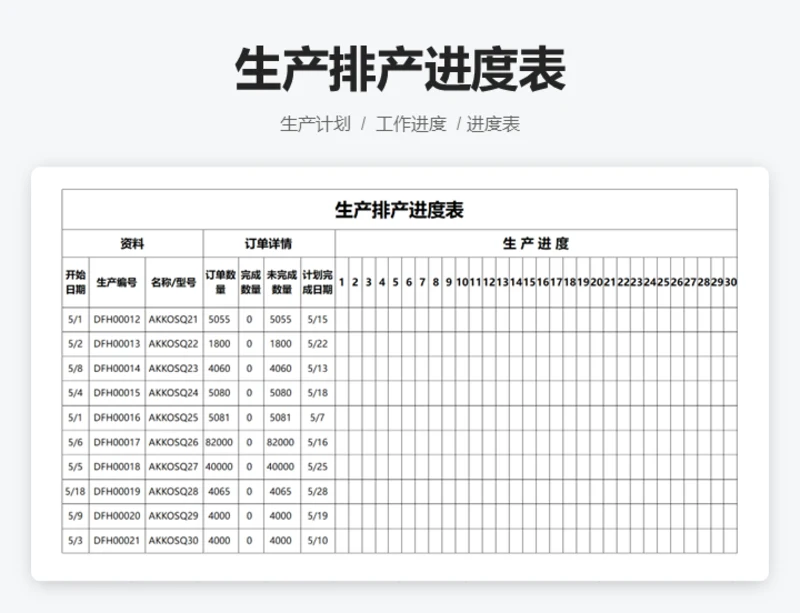Click unfinished quantity 5081 for DFH00016
Screen dimensions: 800x613
coord(281,418)
